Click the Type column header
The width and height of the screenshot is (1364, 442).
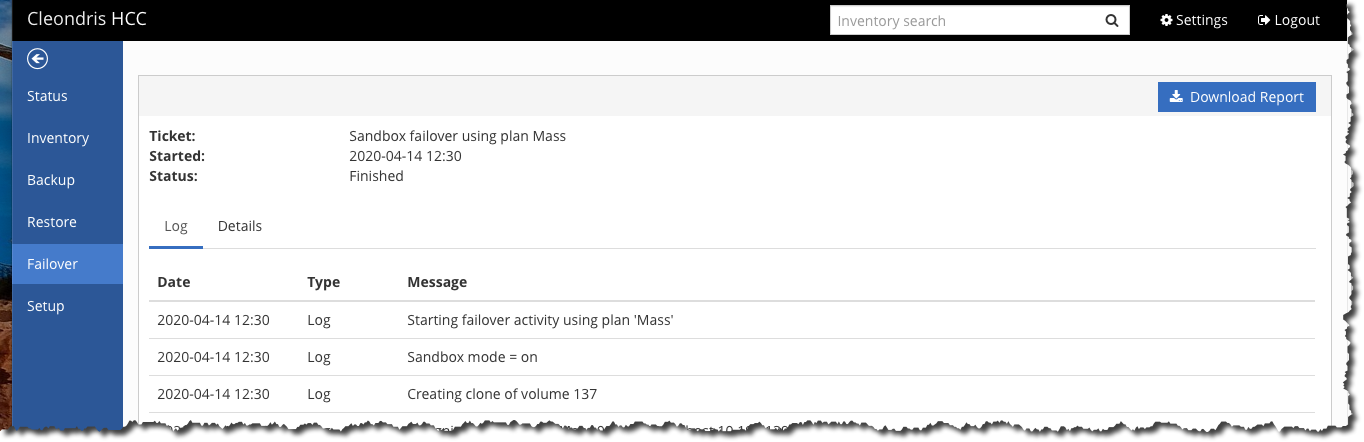(x=323, y=282)
